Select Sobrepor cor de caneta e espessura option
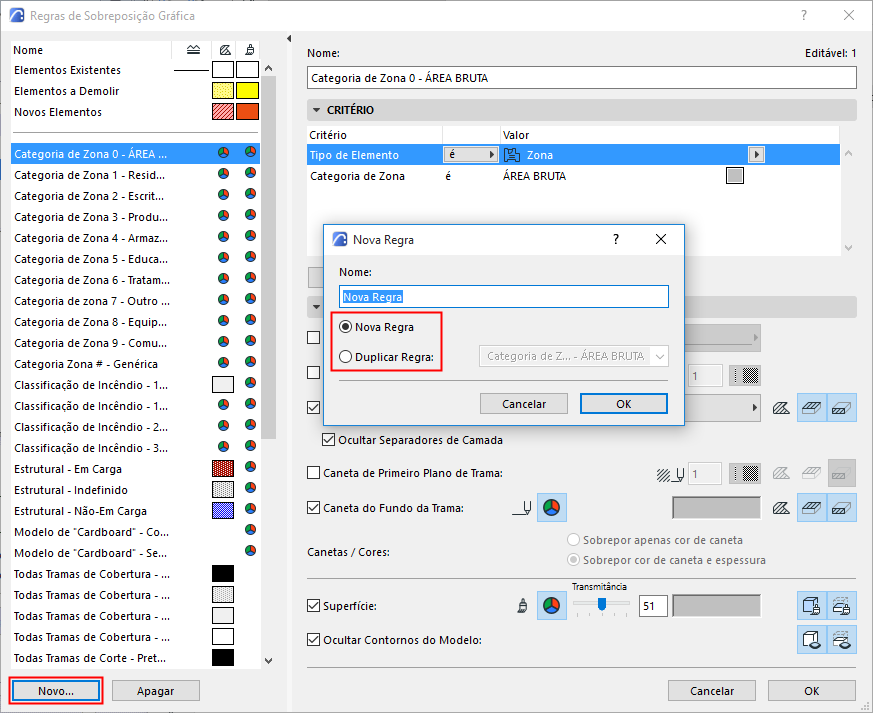 (573, 560)
